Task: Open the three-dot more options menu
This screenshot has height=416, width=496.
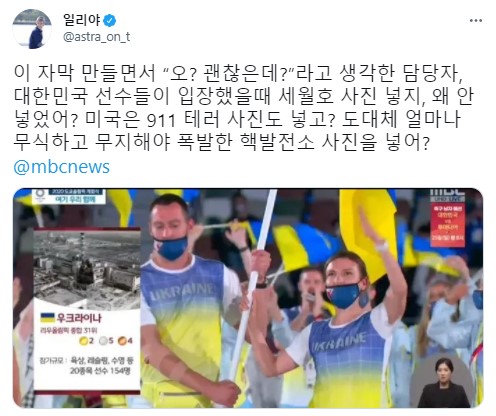Action: tap(476, 21)
